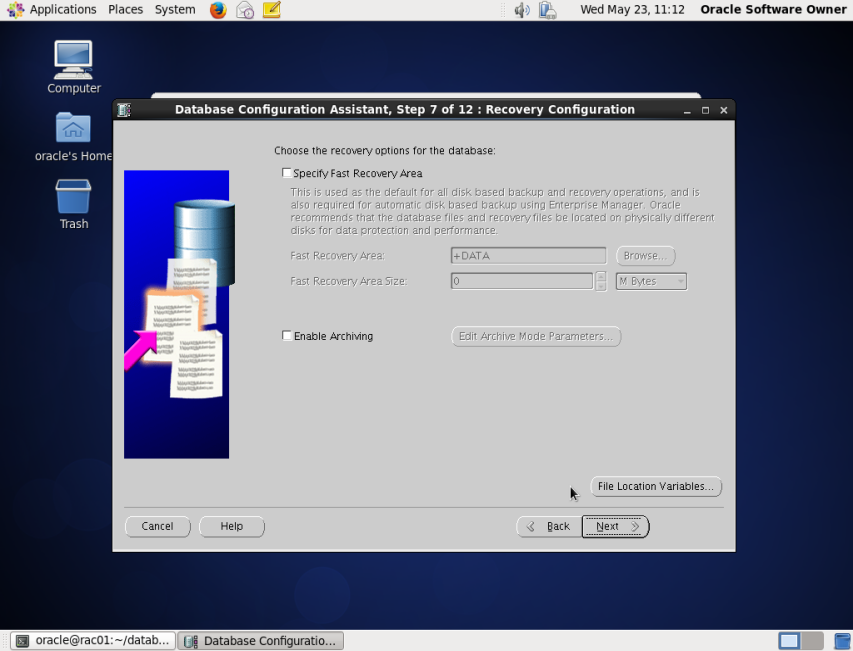
Task: Open the network connection icon
Action: click(x=547, y=10)
